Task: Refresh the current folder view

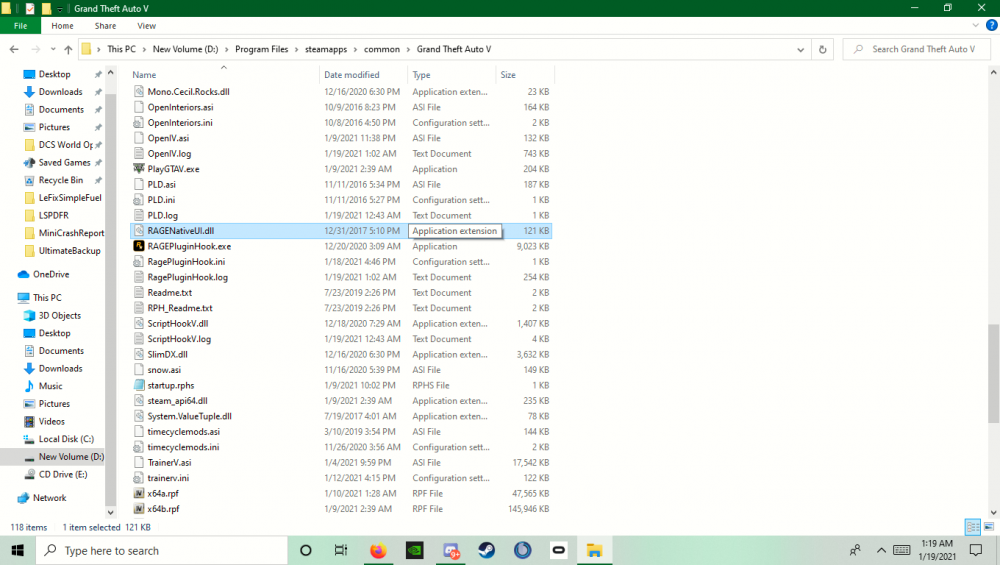Action: coord(822,49)
